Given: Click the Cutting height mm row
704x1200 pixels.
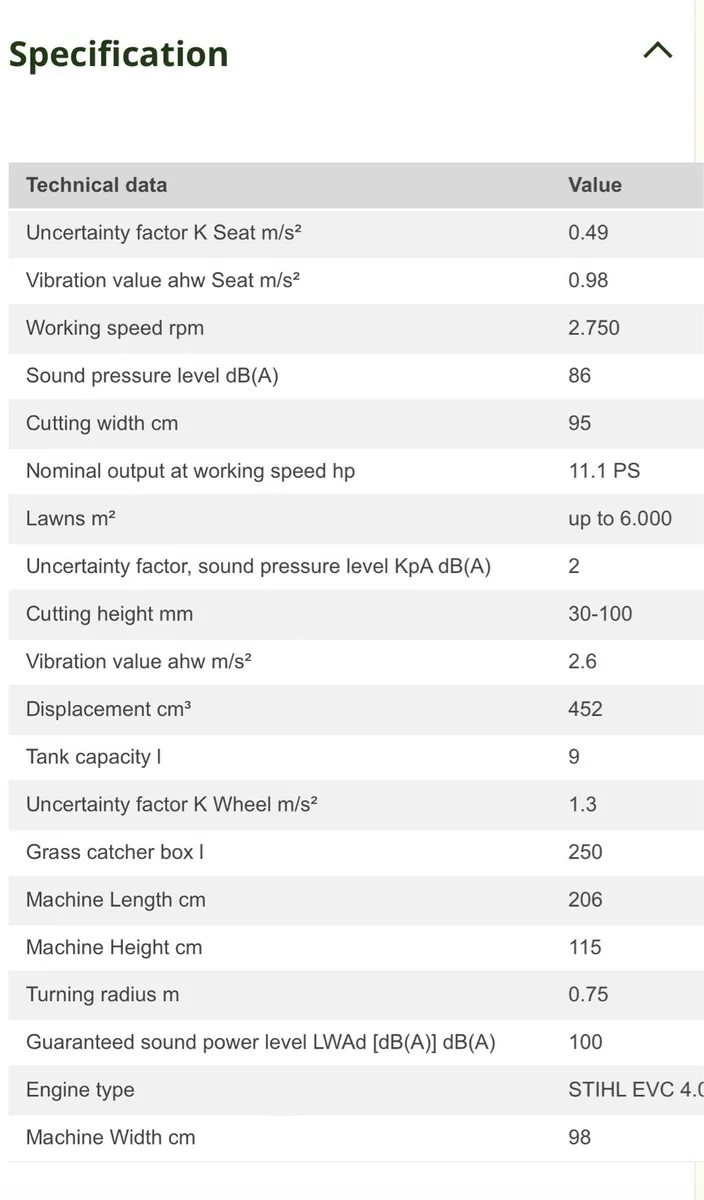Looking at the screenshot, I should point(356,613).
